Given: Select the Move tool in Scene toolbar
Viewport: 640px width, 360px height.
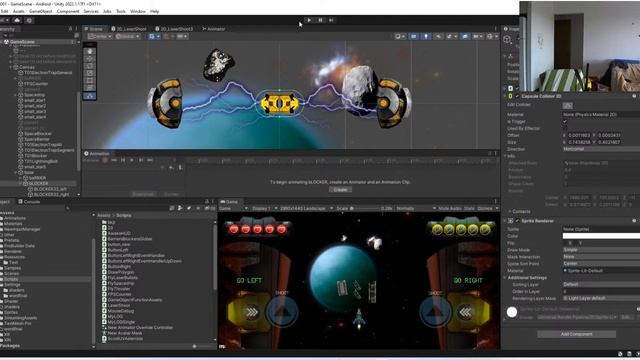Looking at the screenshot, I should (x=90, y=58).
